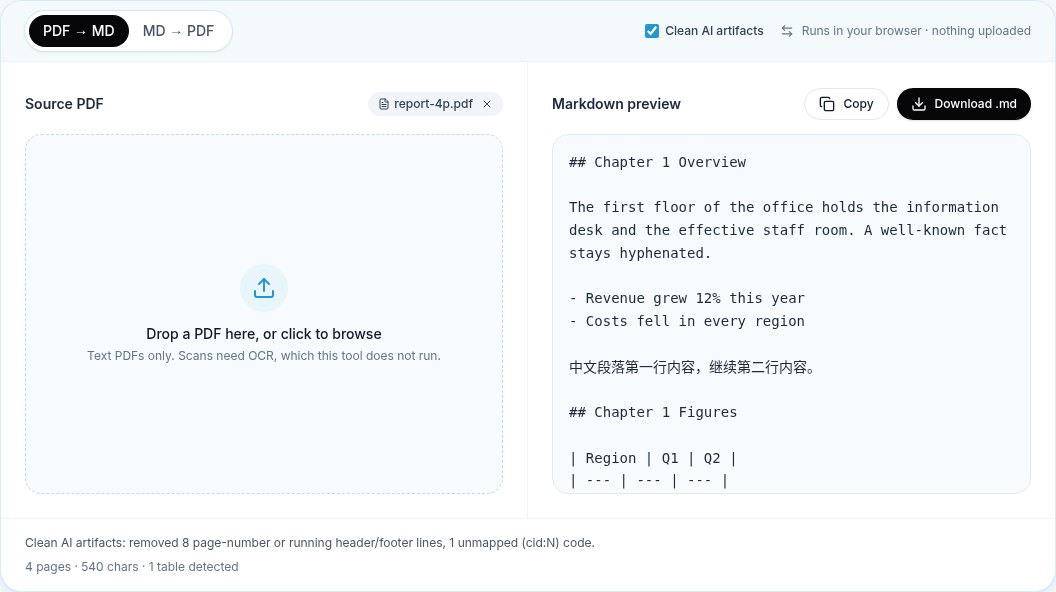Click the upload arrow icon in drop zone
This screenshot has width=1056, height=592.
(264, 288)
